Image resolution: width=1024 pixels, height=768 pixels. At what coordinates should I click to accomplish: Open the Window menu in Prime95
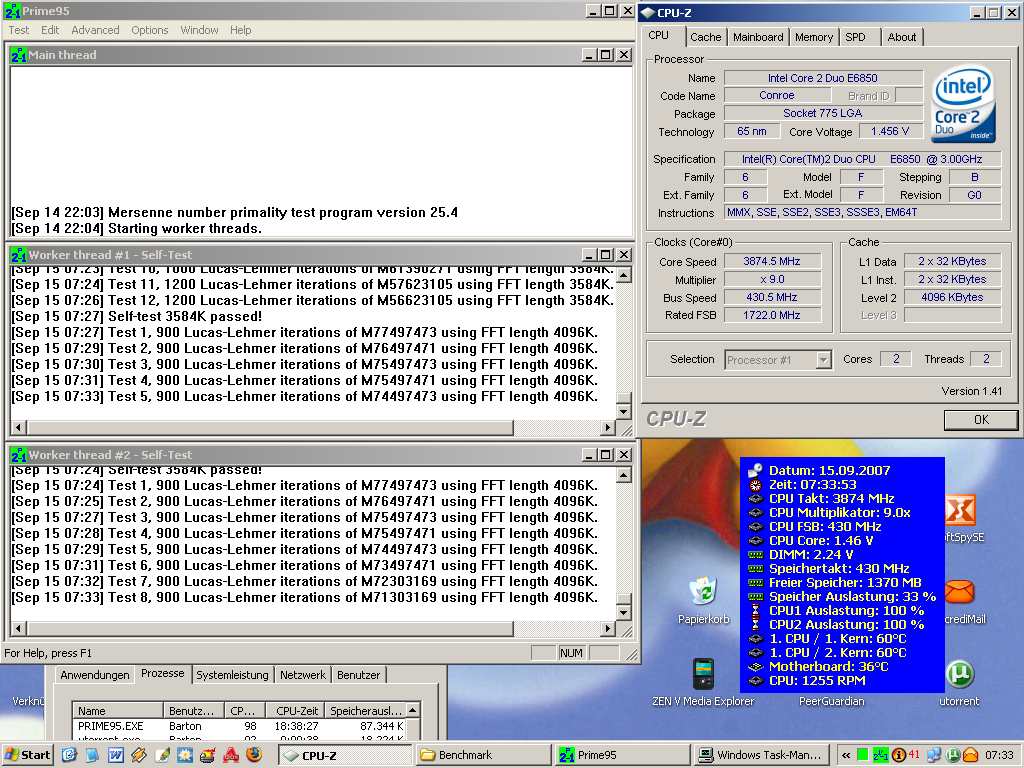coord(199,30)
